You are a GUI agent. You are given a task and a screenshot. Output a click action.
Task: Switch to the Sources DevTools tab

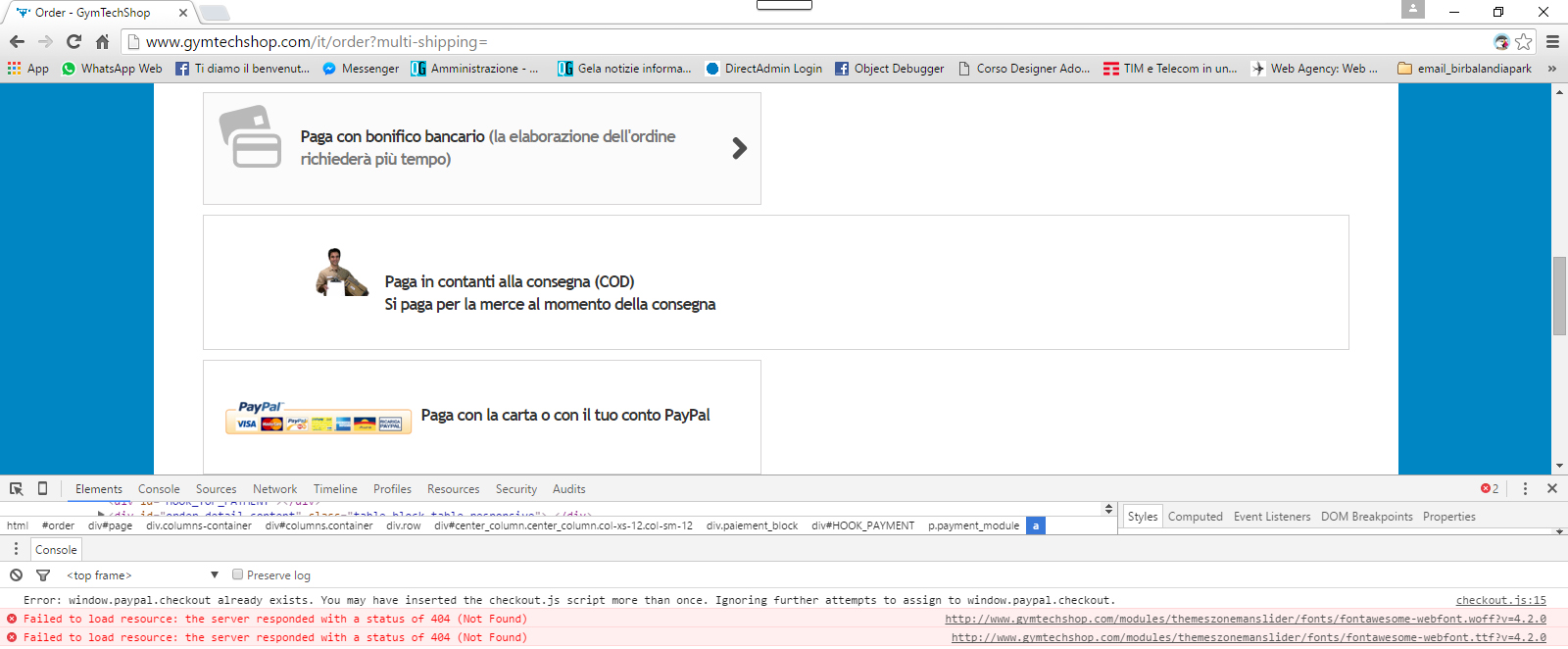[217, 489]
